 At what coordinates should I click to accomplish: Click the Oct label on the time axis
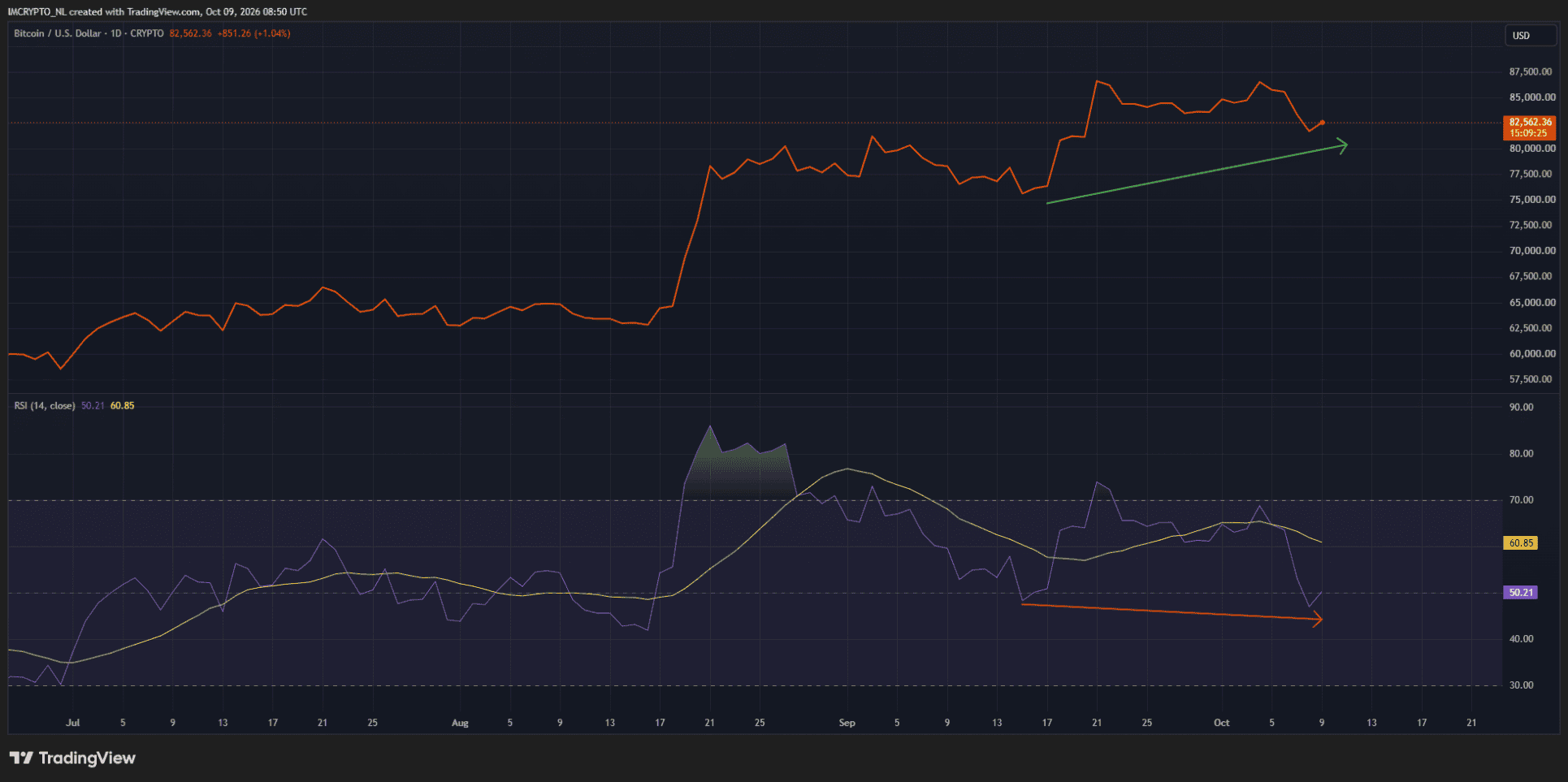tap(1222, 723)
